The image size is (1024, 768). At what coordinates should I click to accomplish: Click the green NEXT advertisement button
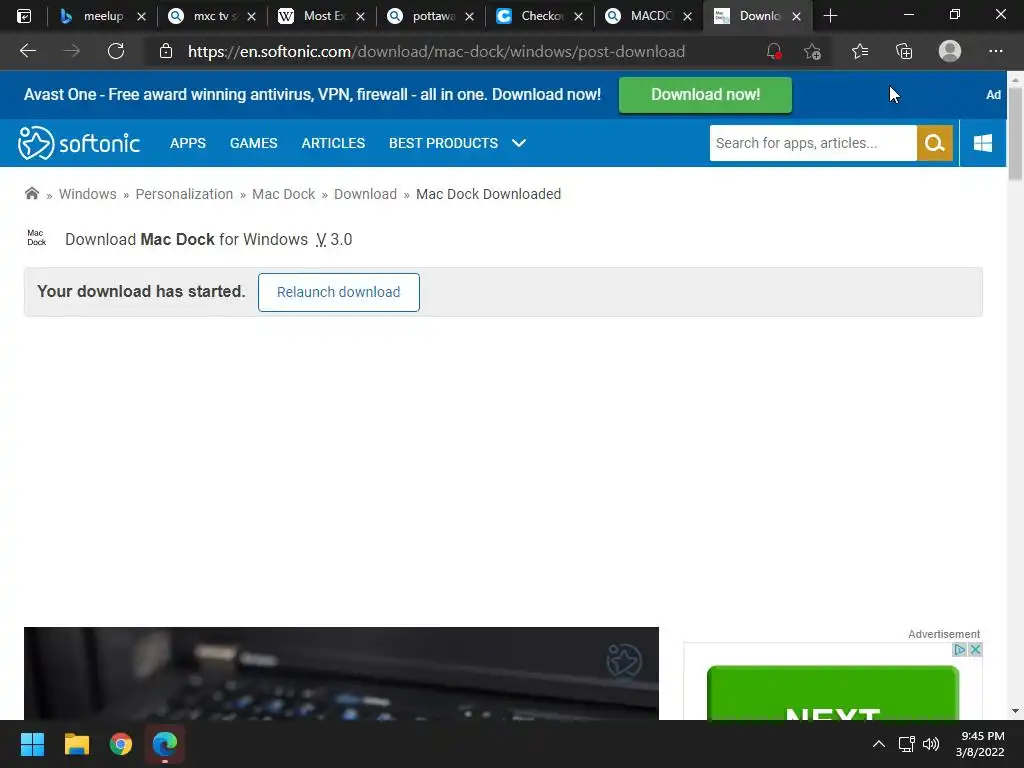coord(833,694)
